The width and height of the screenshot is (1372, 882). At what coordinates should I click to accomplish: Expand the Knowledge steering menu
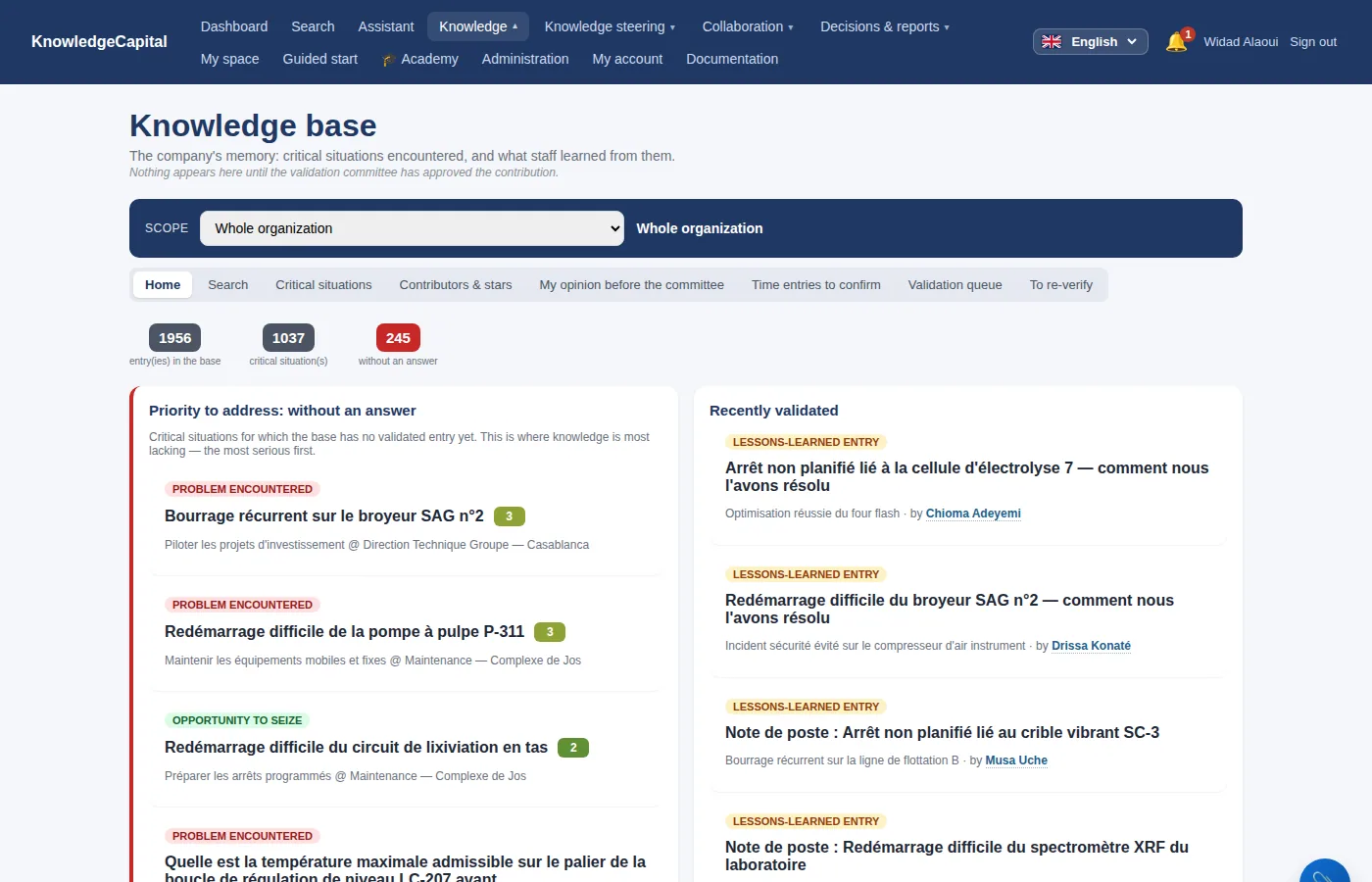tap(610, 26)
